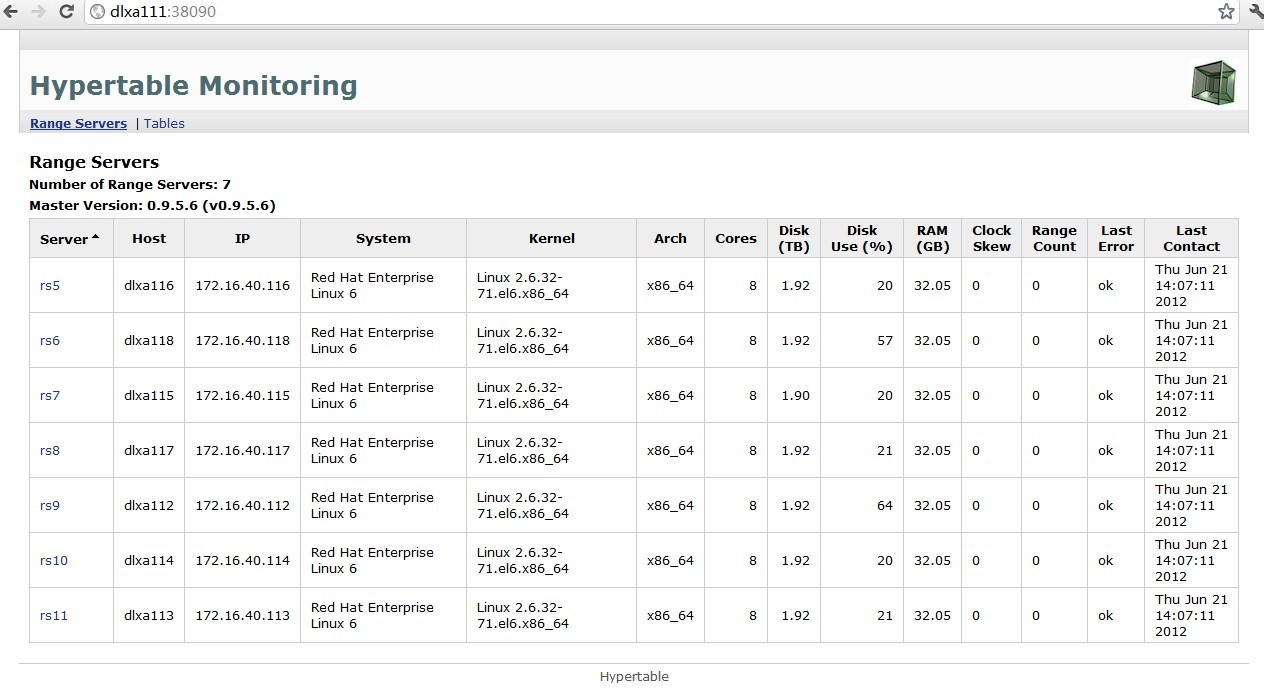Switch to the Tables tab
This screenshot has width=1264, height=699.
click(x=164, y=124)
